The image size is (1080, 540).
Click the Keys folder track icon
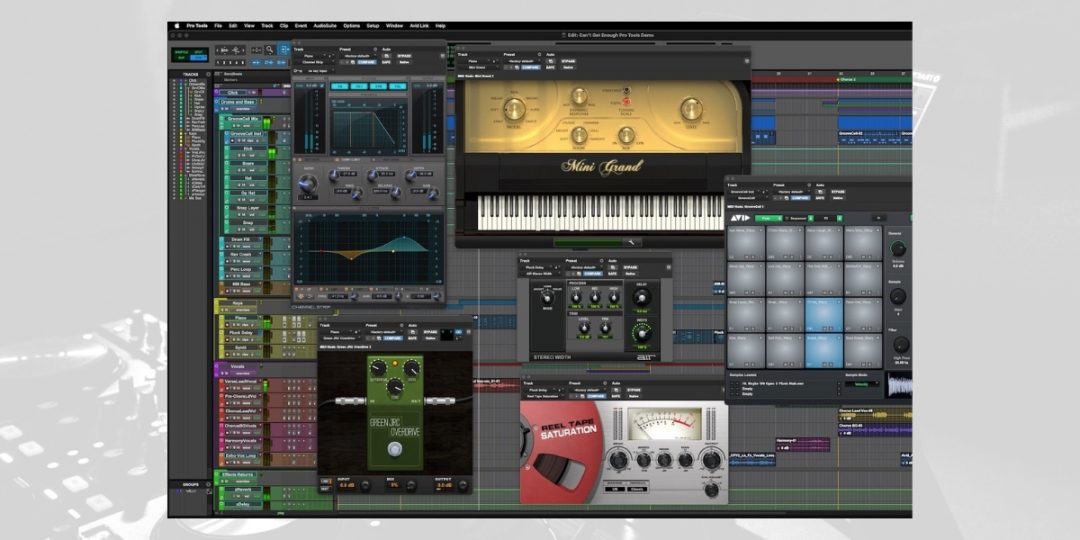click(217, 301)
